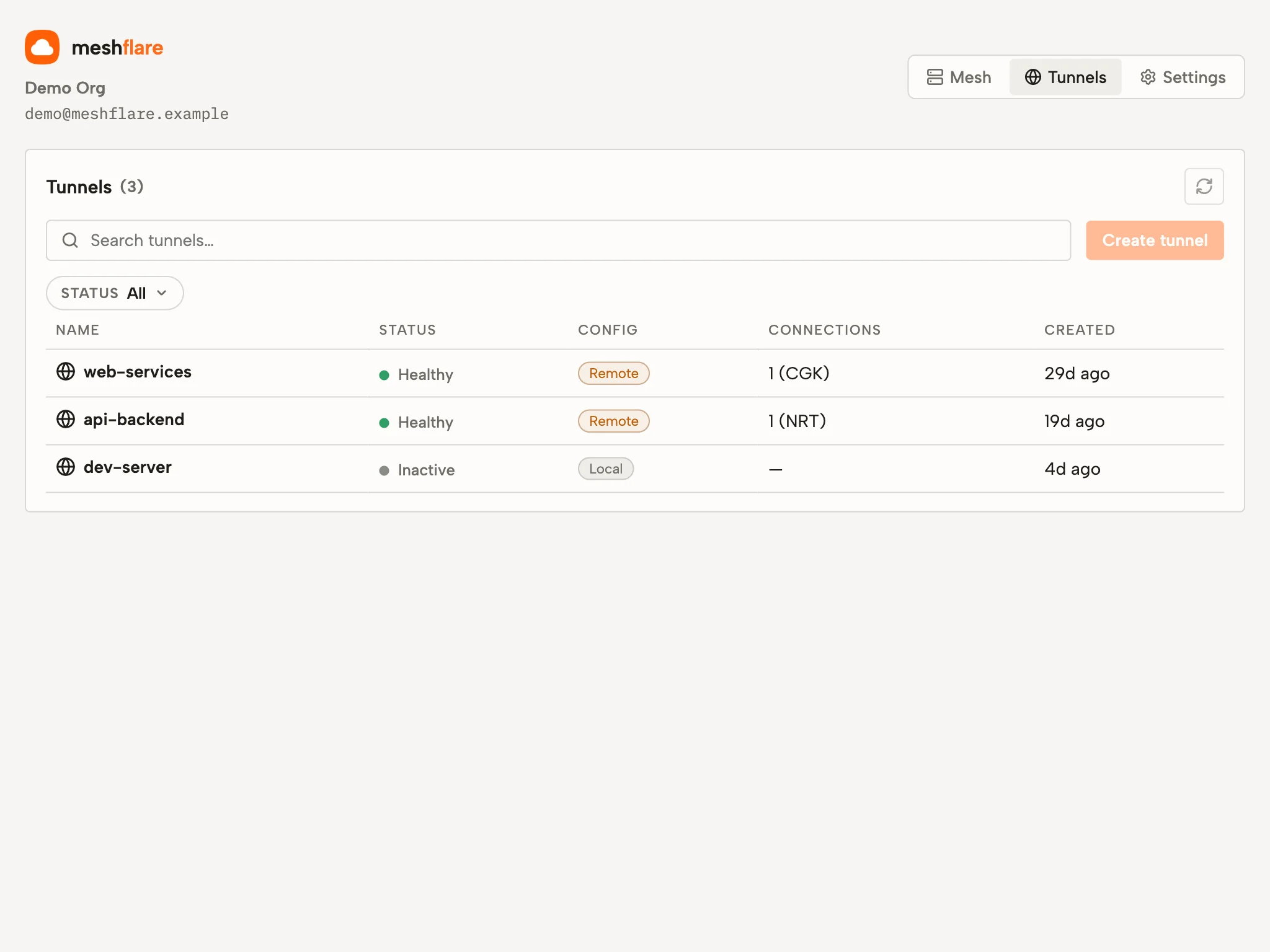The width and height of the screenshot is (1270, 952).
Task: Click the globe icon beside api-backend
Action: point(66,419)
